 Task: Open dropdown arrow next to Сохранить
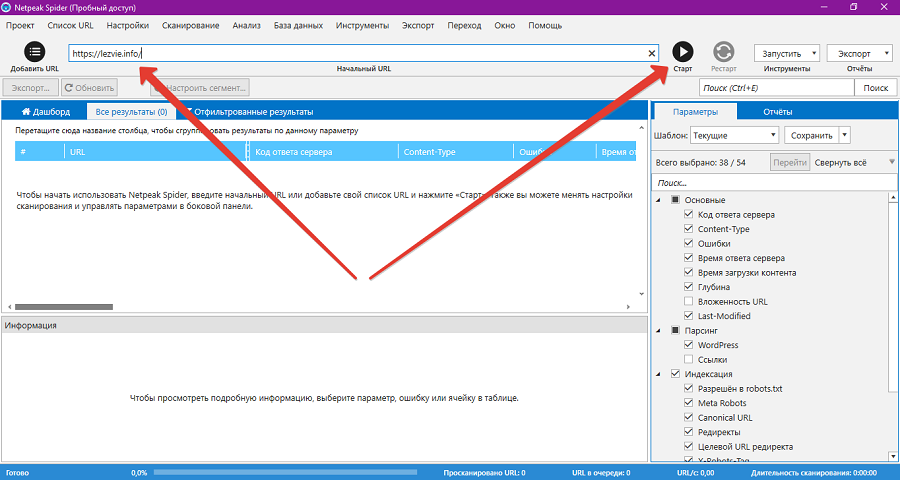pos(844,136)
